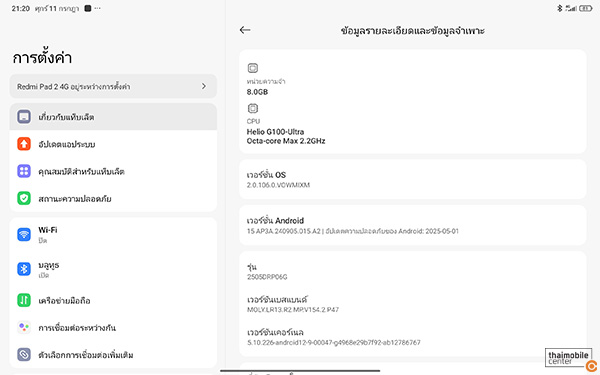Click the purple tablet features grid icon
This screenshot has width=600, height=375.
coord(24,171)
